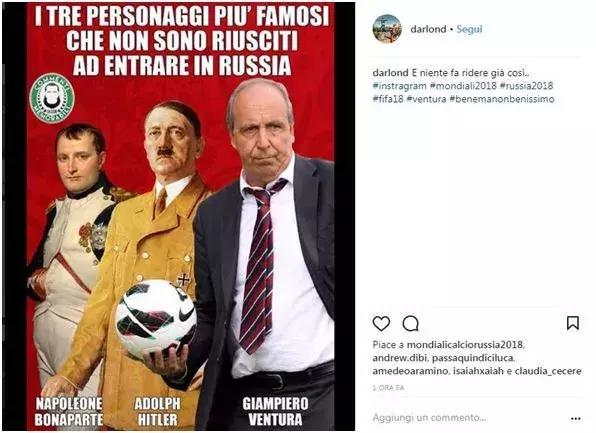Open the #mondiali2018 hashtag

(463, 86)
